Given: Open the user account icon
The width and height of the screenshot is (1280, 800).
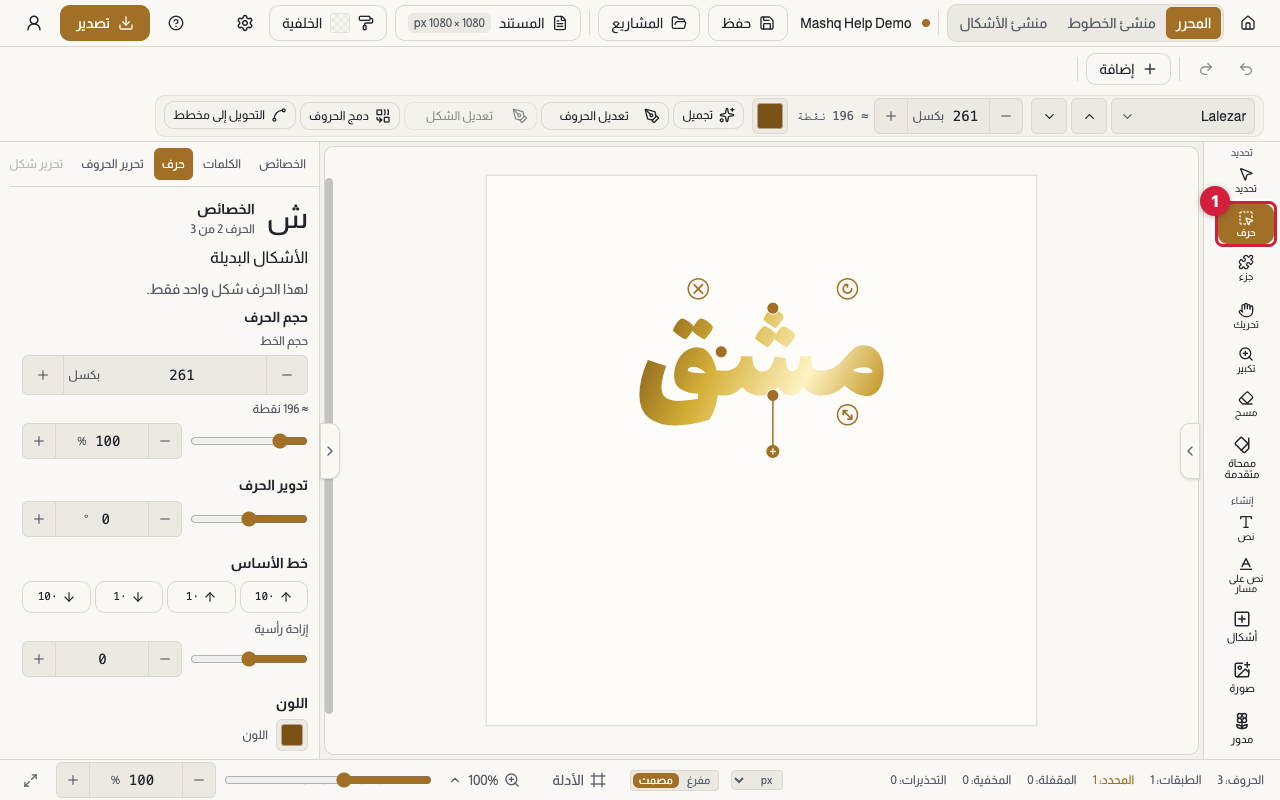Looking at the screenshot, I should (34, 23).
